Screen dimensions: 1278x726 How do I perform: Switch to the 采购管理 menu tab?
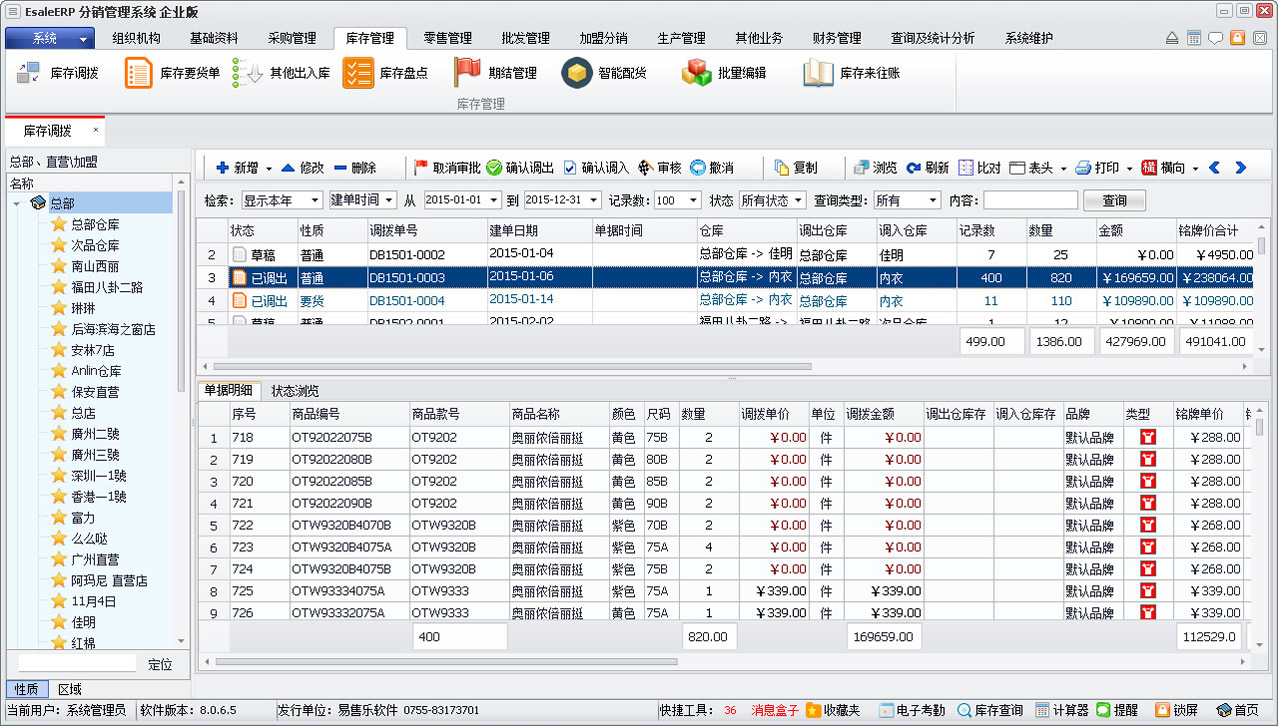pyautogui.click(x=291, y=38)
